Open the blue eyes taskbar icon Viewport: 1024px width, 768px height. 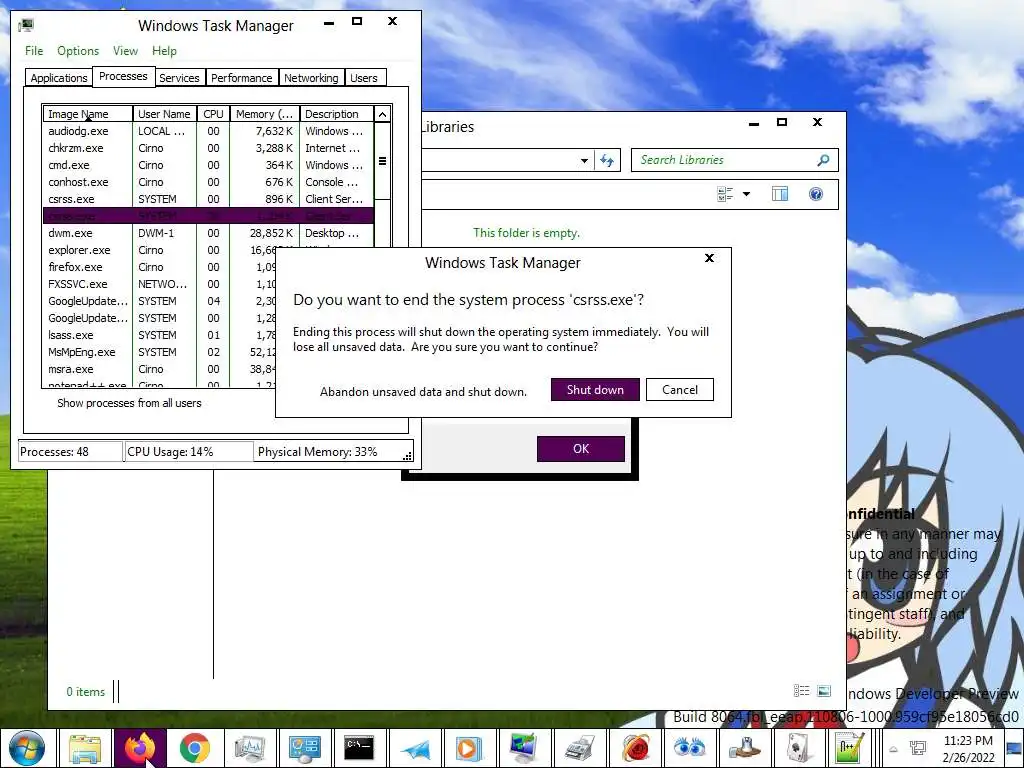click(688, 748)
